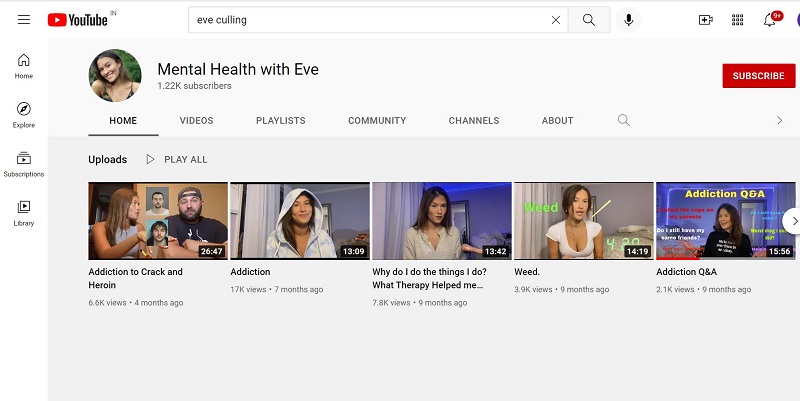This screenshot has width=800, height=401.
Task: Click title 'Addiction to Crack and Heroin'
Action: click(135, 279)
